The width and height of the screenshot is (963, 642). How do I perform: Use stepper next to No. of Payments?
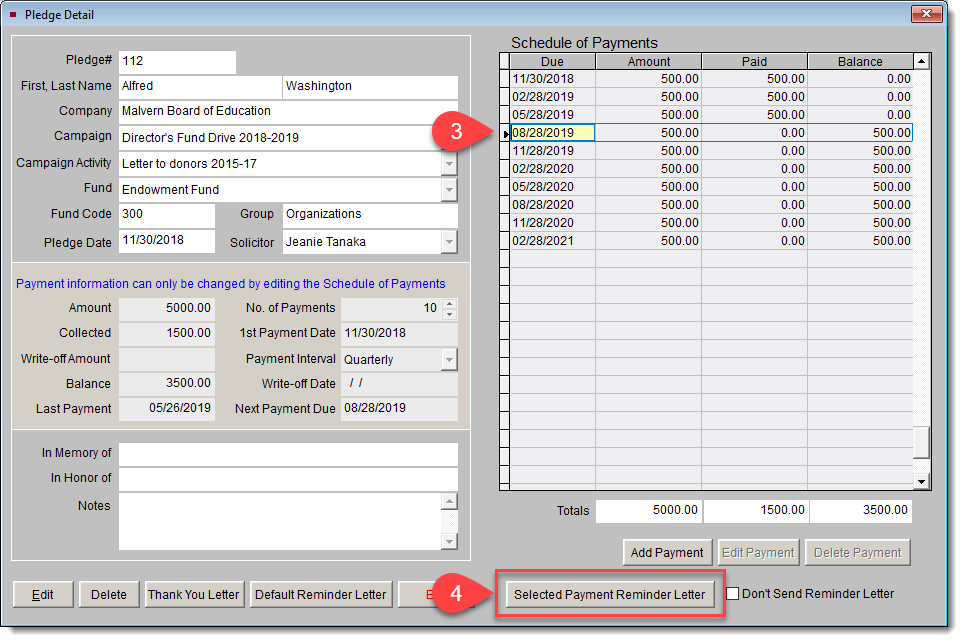point(449,308)
